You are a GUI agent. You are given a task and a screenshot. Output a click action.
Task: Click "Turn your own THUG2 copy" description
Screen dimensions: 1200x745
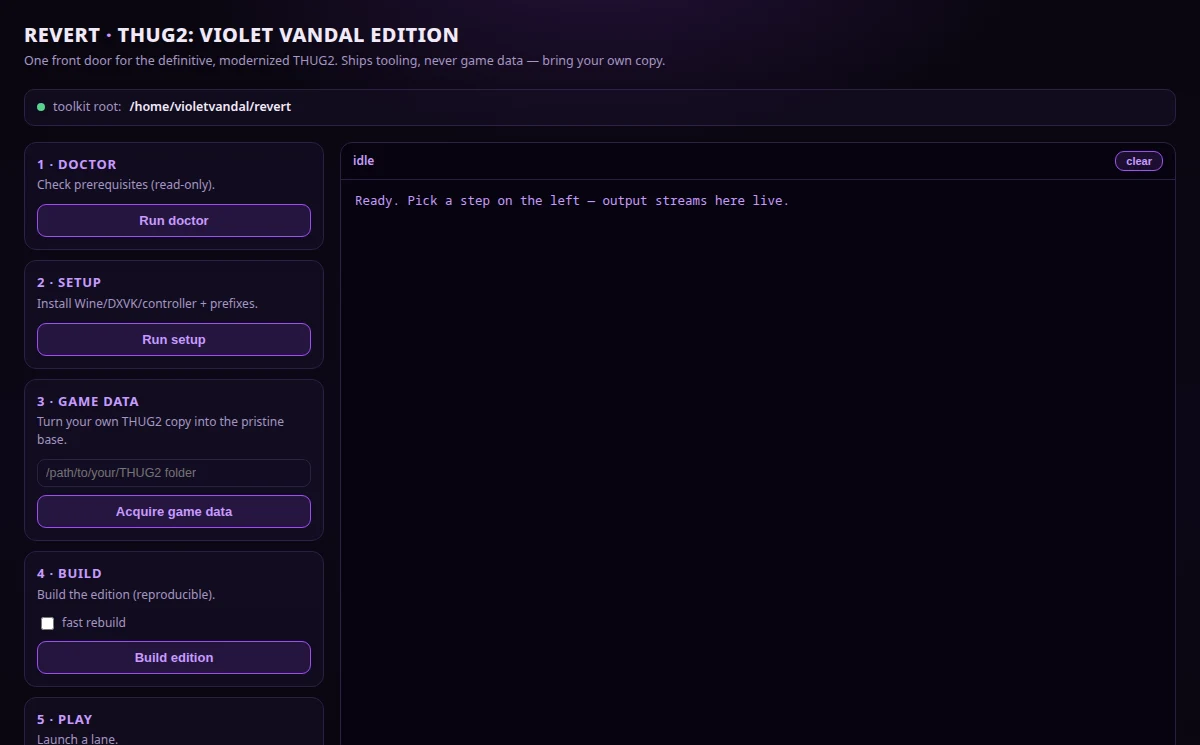tap(160, 430)
